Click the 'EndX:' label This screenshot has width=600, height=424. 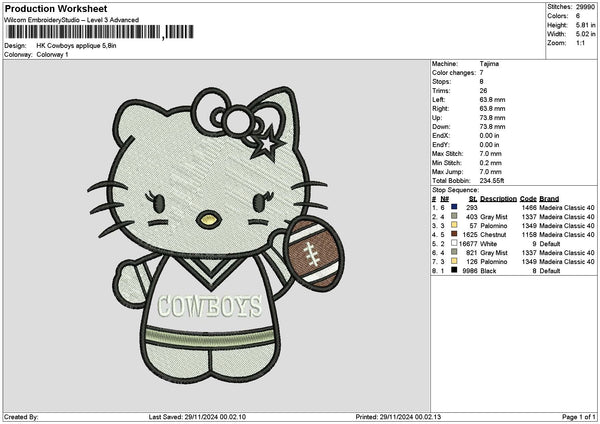tap(441, 136)
